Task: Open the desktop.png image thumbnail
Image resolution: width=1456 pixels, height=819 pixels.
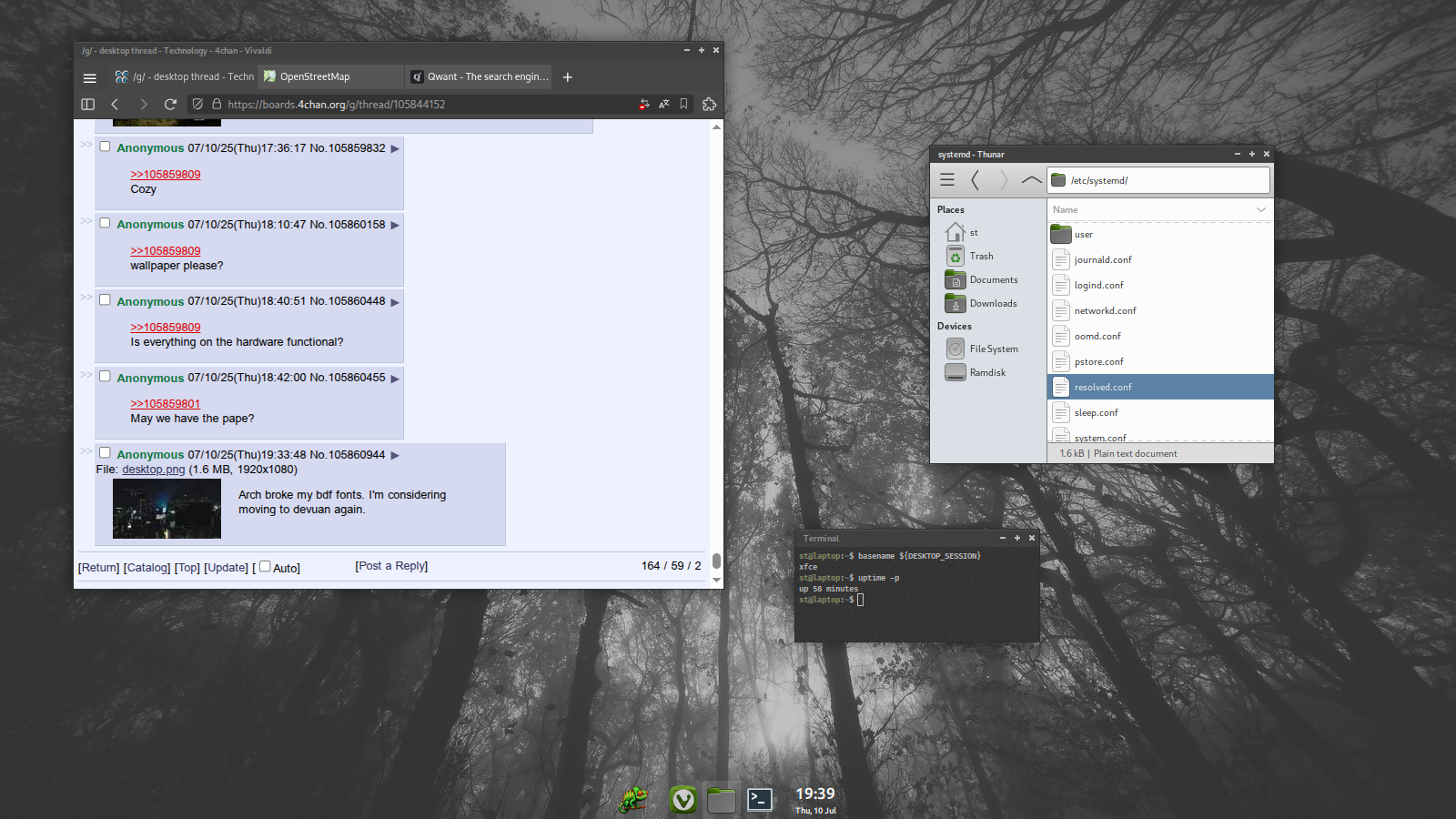Action: click(x=167, y=509)
